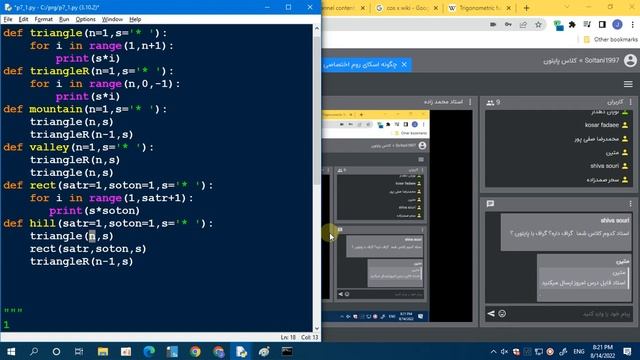
Task: Click the 'def hill' line in code
Action: 109,223
